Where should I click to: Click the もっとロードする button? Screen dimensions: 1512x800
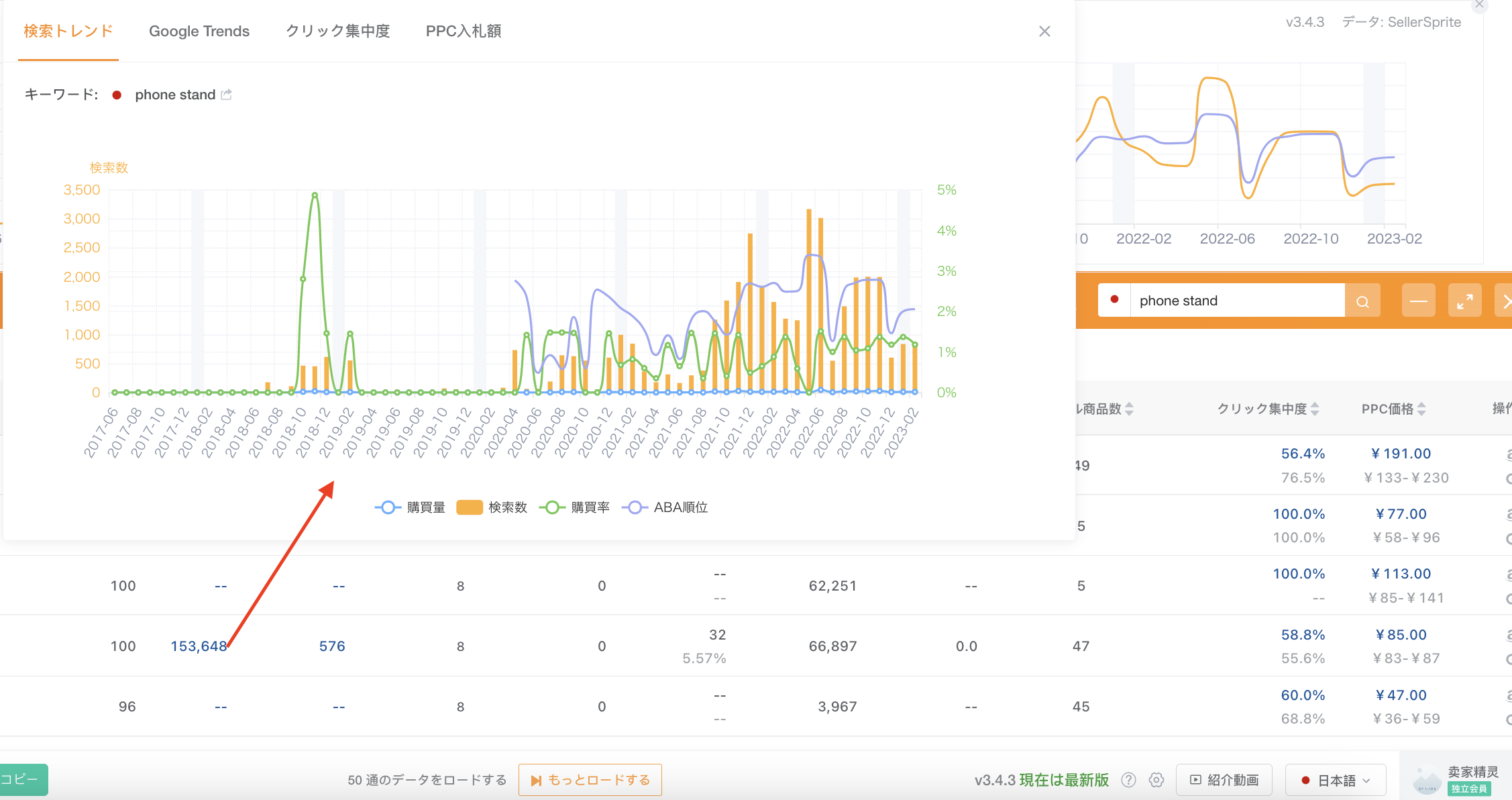tap(590, 780)
